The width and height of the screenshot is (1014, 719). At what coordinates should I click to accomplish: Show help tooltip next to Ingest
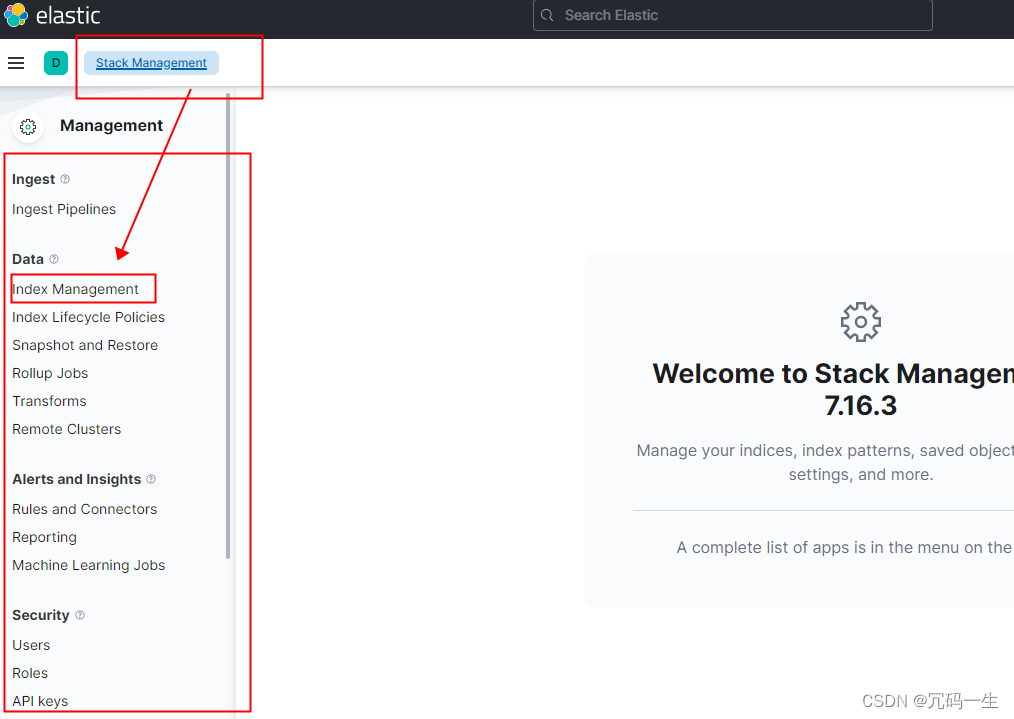click(65, 179)
